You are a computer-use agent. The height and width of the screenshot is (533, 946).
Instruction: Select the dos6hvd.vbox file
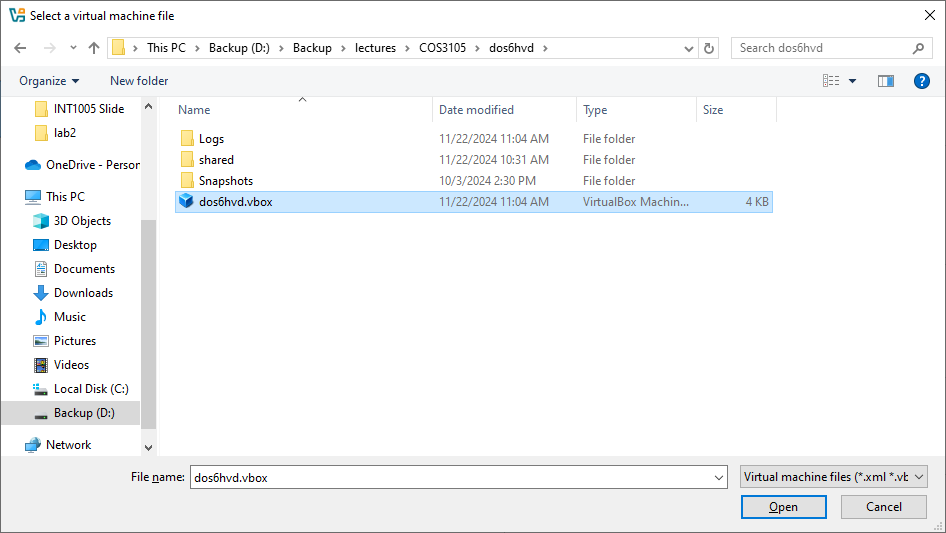[x=235, y=202]
